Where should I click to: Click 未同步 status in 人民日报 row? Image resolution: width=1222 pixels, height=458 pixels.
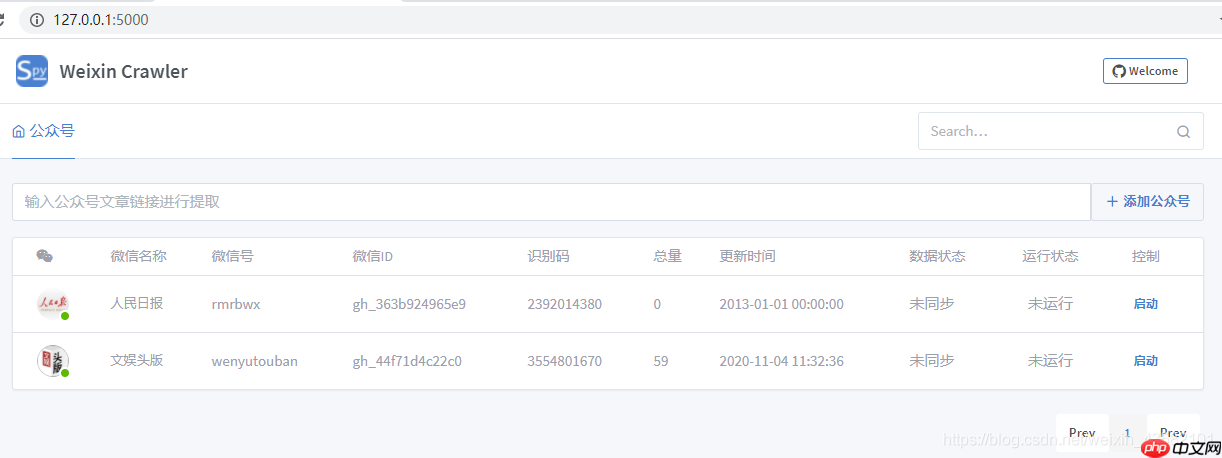[931, 303]
